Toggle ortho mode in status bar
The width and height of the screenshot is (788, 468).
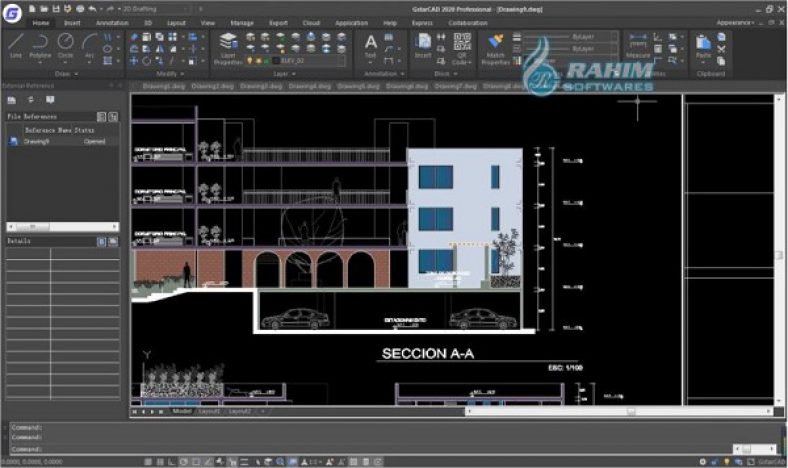172,461
